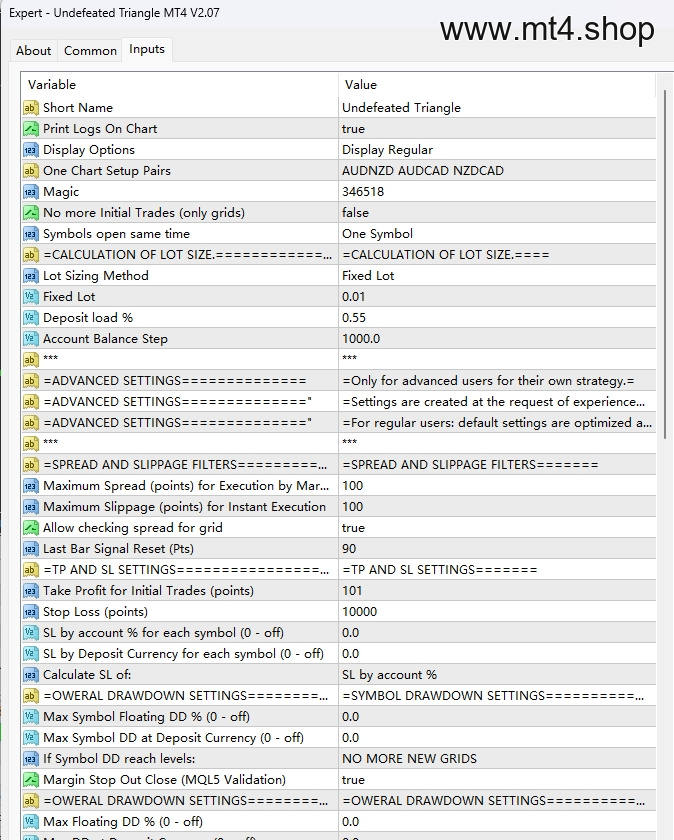
Task: Select the TP AND SL SETTINGS variable label
Action: (186, 570)
